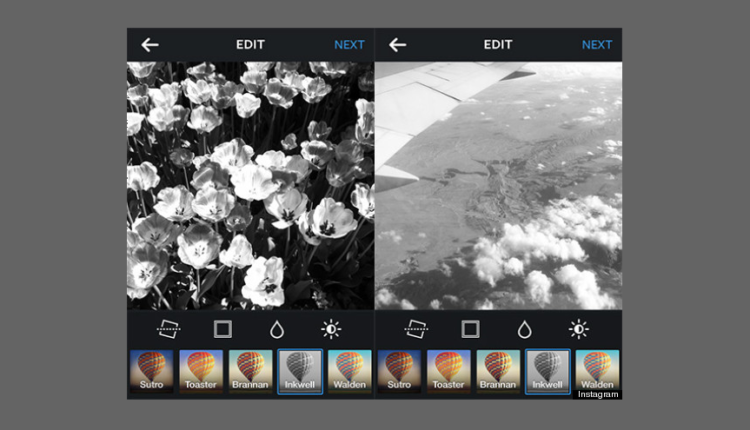Click the EDIT title on right screen
The image size is (750, 430).
click(x=498, y=44)
